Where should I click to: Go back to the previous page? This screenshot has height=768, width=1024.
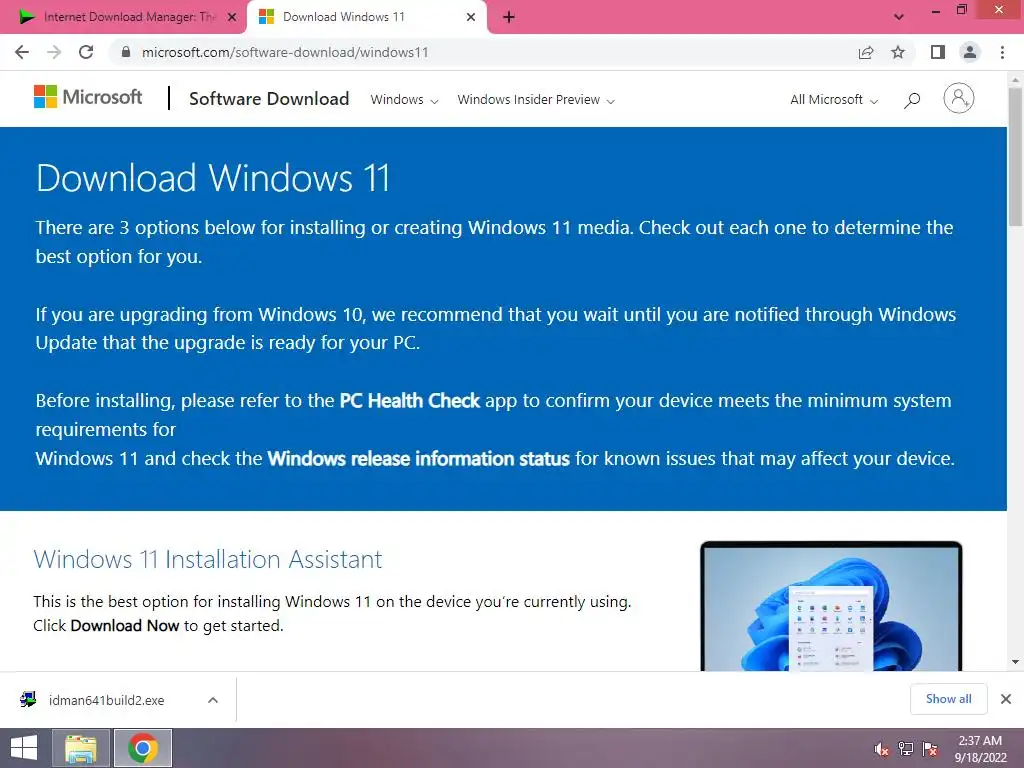click(x=22, y=52)
